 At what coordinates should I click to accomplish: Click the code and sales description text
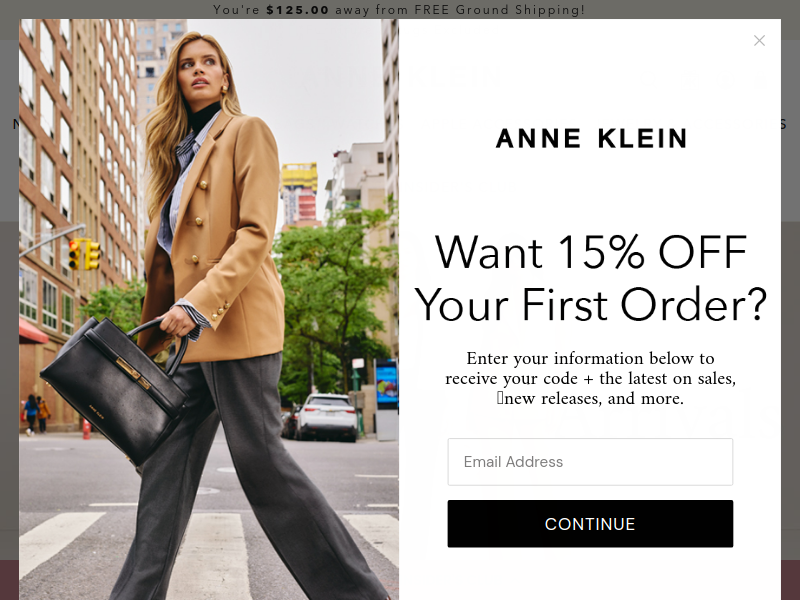pyautogui.click(x=590, y=378)
